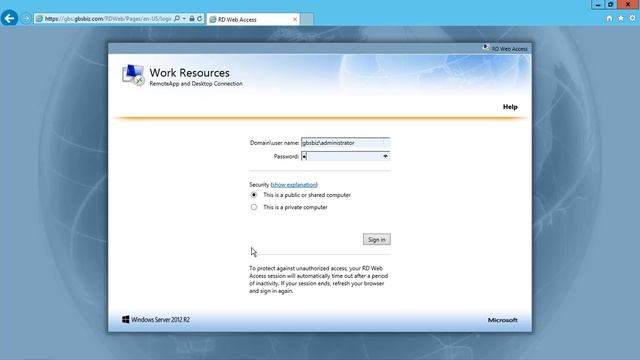640x360 pixels.
Task: Go back using the browser back arrow
Action: point(9,18)
